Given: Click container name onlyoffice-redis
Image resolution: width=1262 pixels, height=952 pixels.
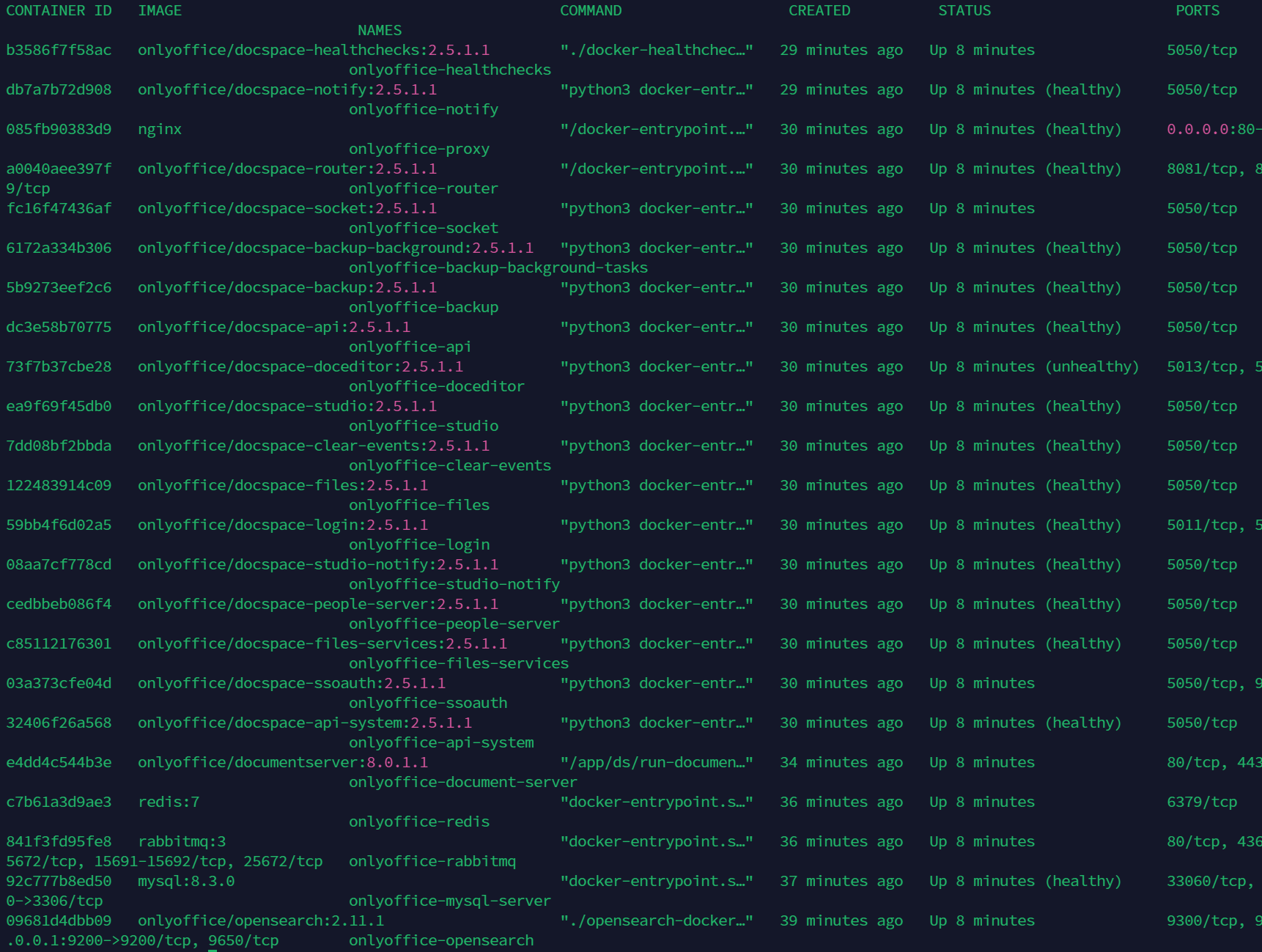Looking at the screenshot, I should (x=419, y=822).
